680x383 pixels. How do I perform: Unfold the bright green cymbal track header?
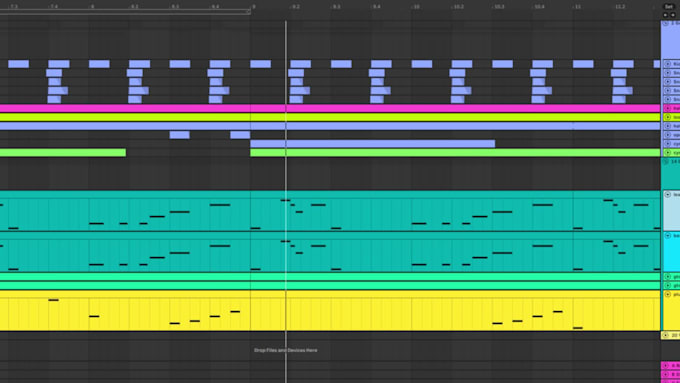pos(668,153)
